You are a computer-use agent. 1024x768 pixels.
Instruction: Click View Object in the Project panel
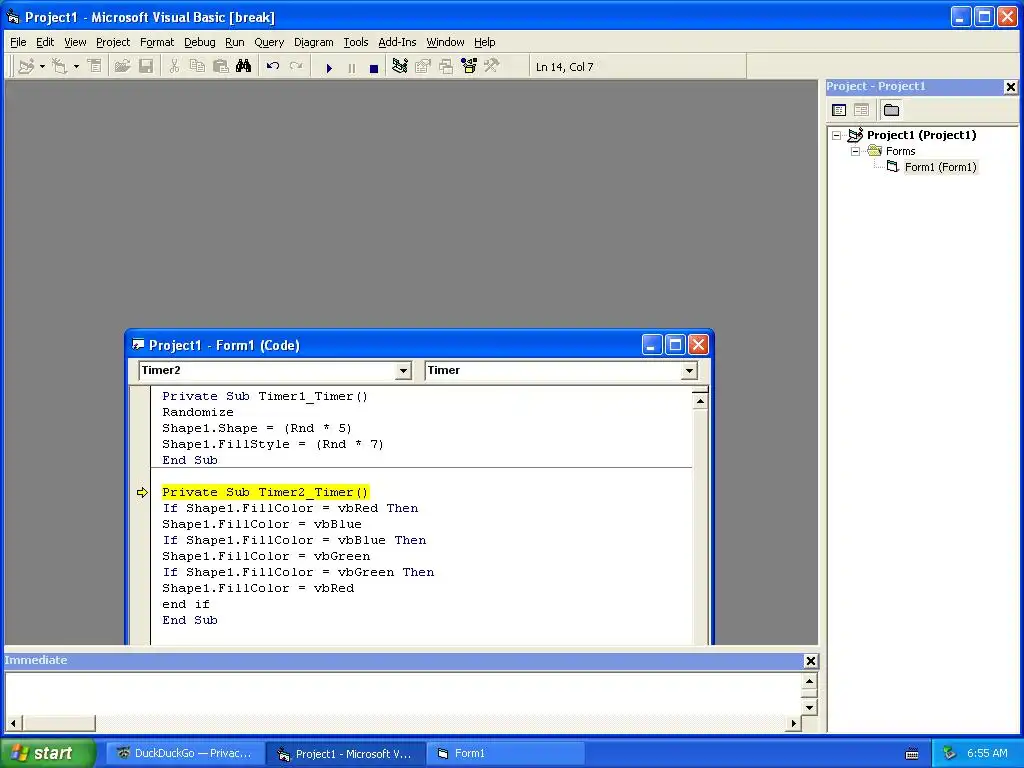coord(861,110)
